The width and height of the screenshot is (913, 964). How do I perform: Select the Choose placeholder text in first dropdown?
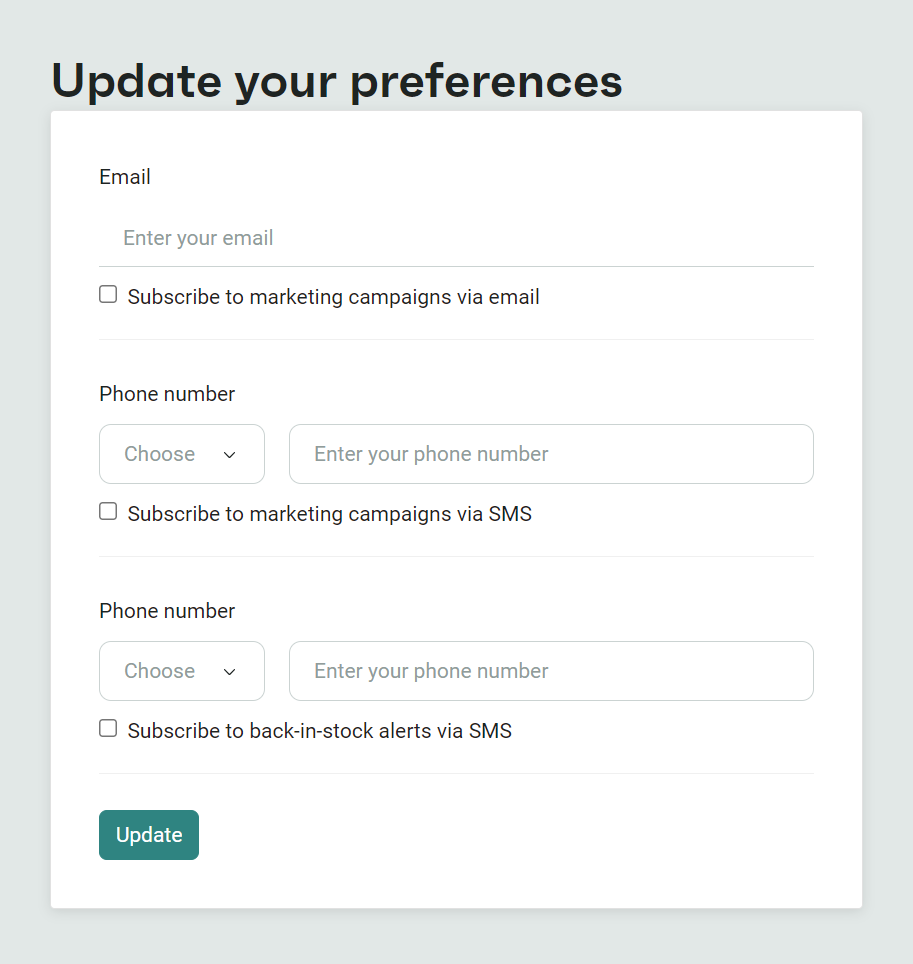(x=159, y=453)
